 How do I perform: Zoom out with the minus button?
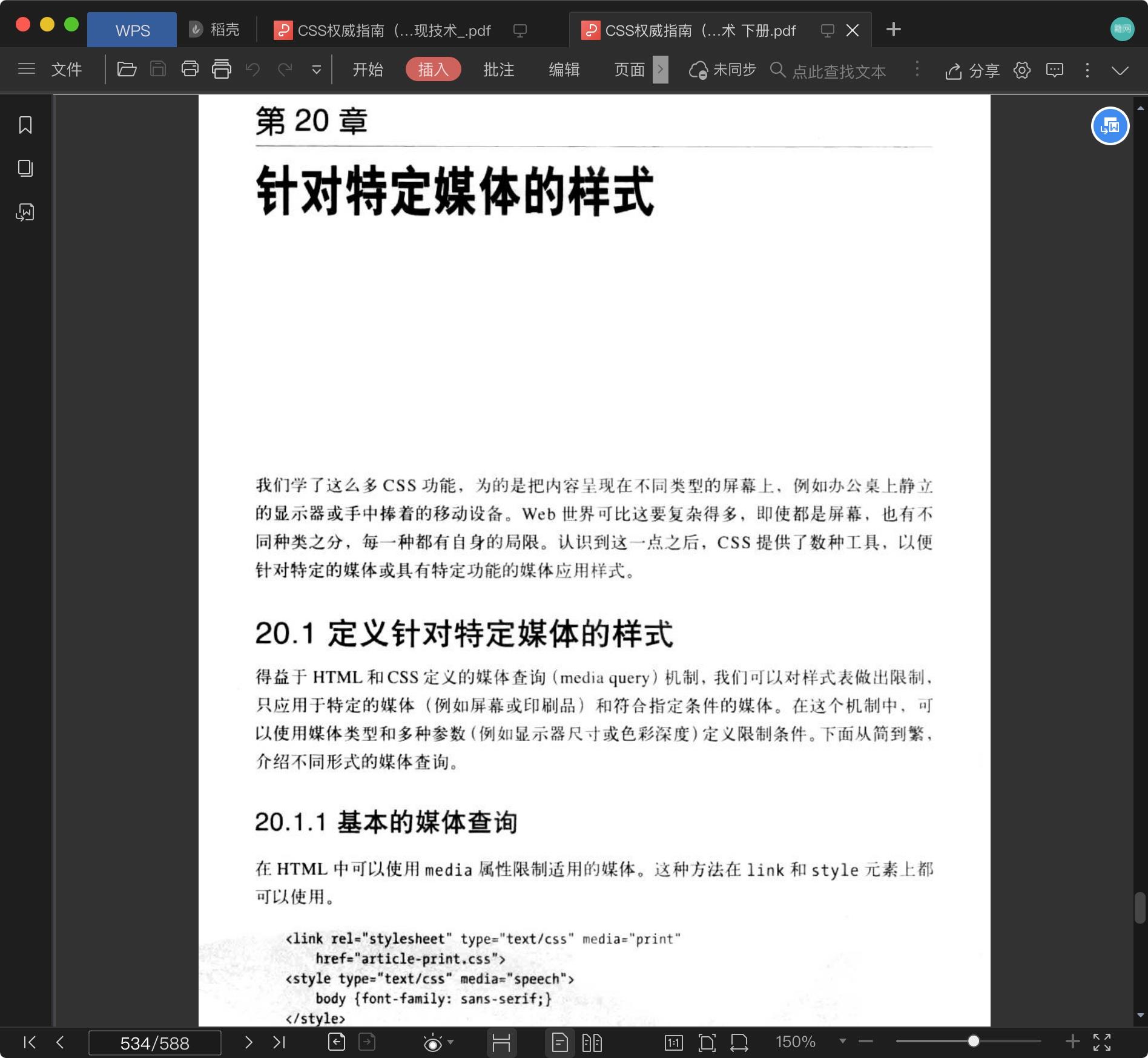[866, 1041]
